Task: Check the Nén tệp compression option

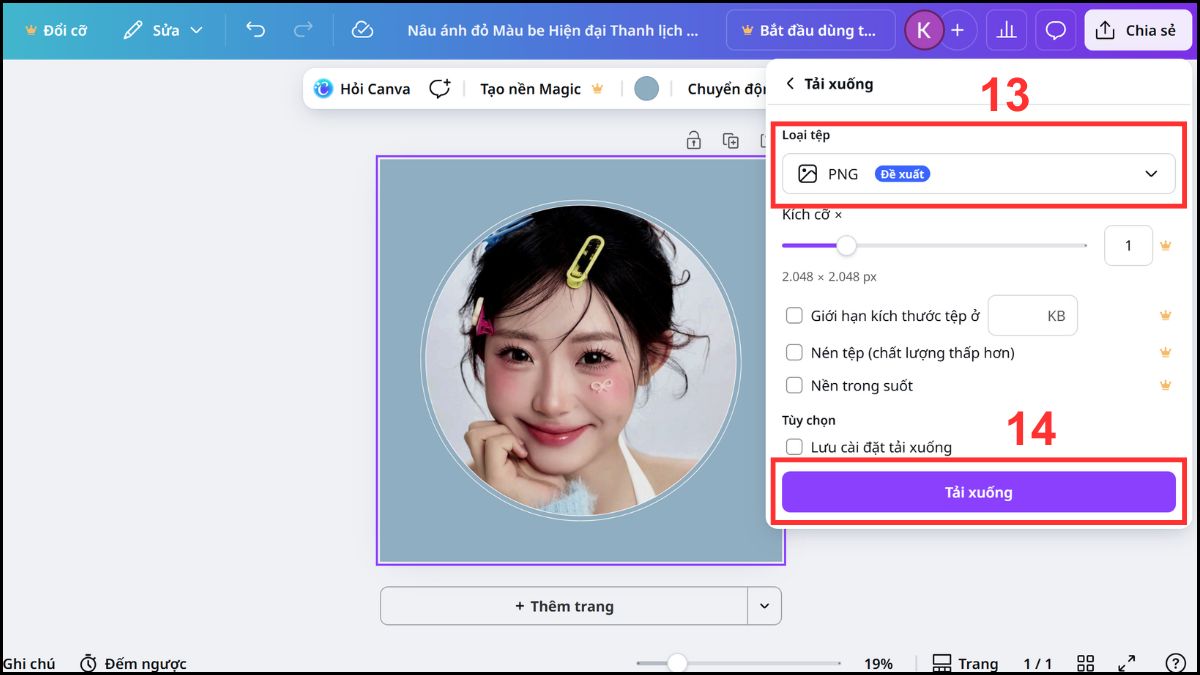Action: tap(795, 352)
